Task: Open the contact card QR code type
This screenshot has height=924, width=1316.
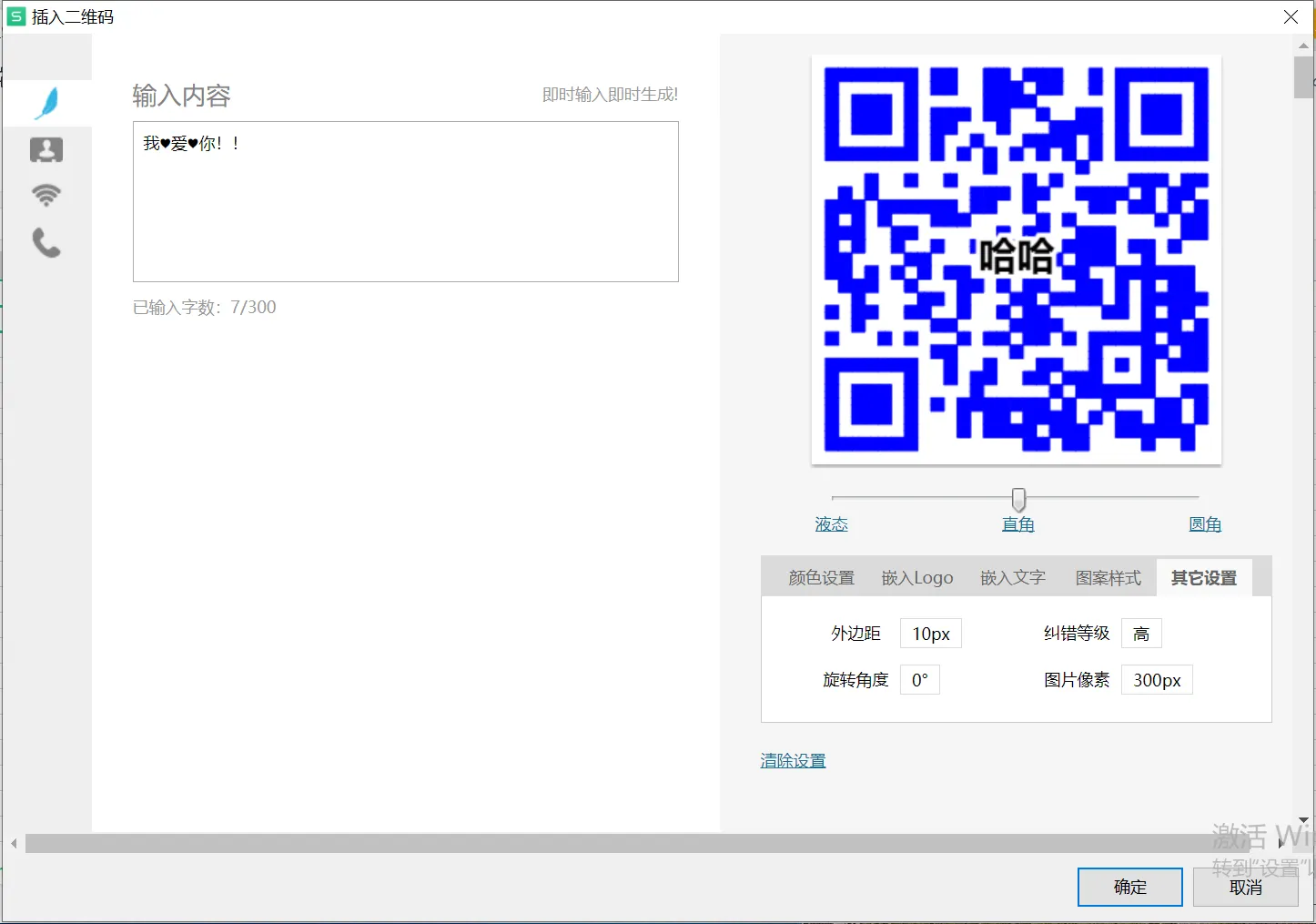Action: coord(46,149)
